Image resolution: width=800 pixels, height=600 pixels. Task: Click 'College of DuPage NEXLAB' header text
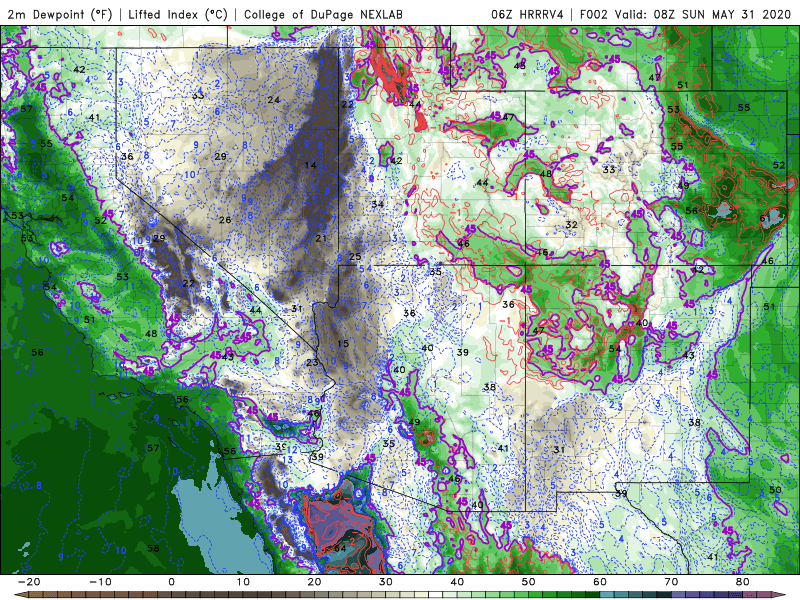coord(323,14)
